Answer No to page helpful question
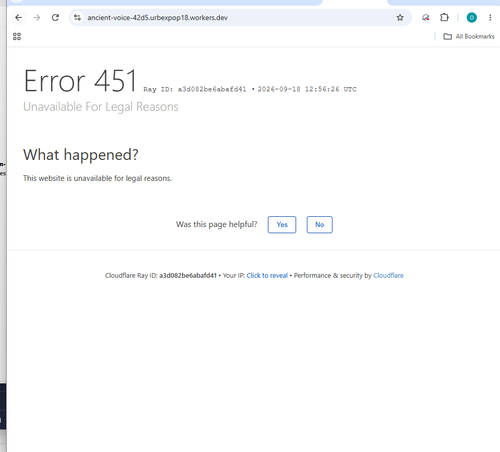 coord(320,225)
